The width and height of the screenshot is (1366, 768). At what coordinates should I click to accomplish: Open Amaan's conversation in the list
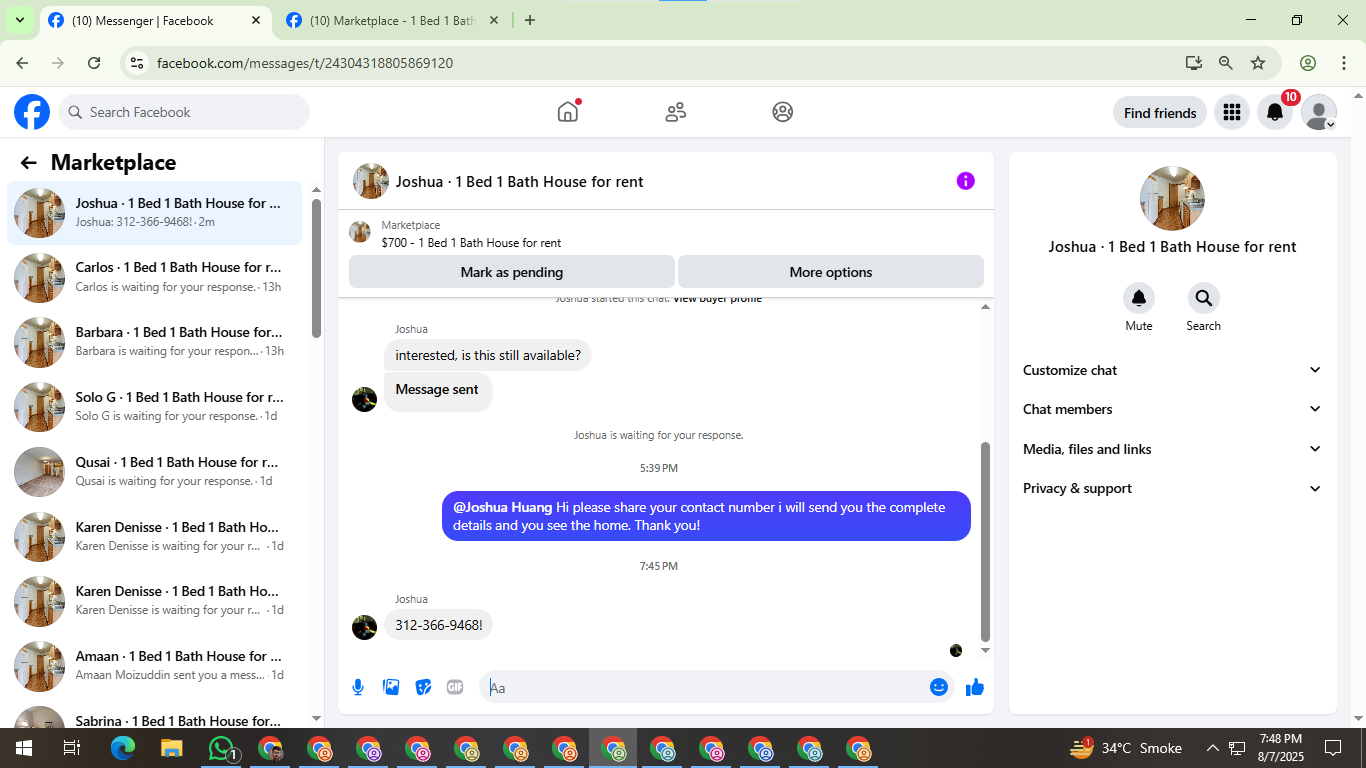tap(155, 666)
